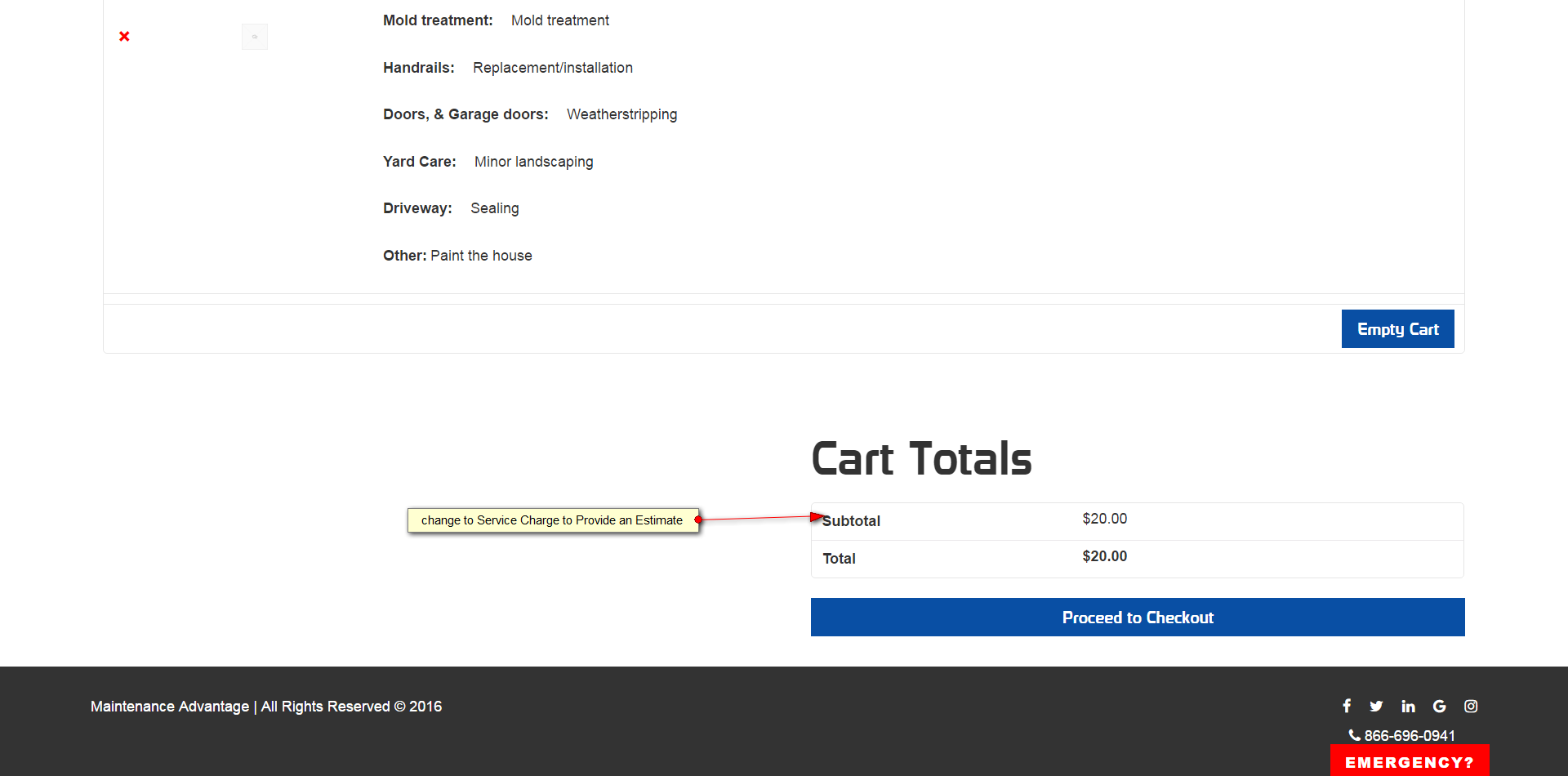The height and width of the screenshot is (776, 1568).
Task: Click the Mold treatment option label
Action: (x=438, y=20)
